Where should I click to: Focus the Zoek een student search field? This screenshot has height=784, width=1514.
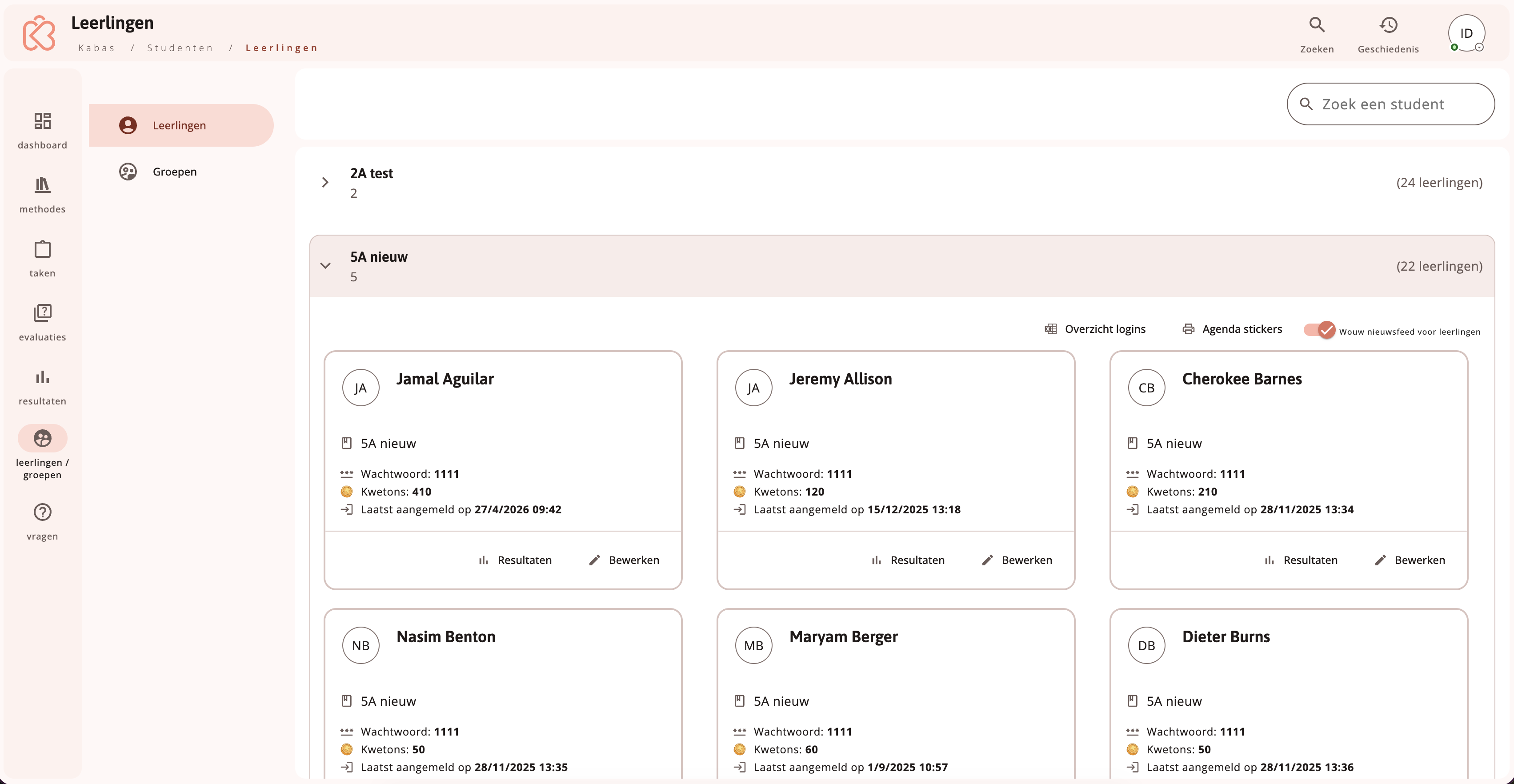(1390, 104)
